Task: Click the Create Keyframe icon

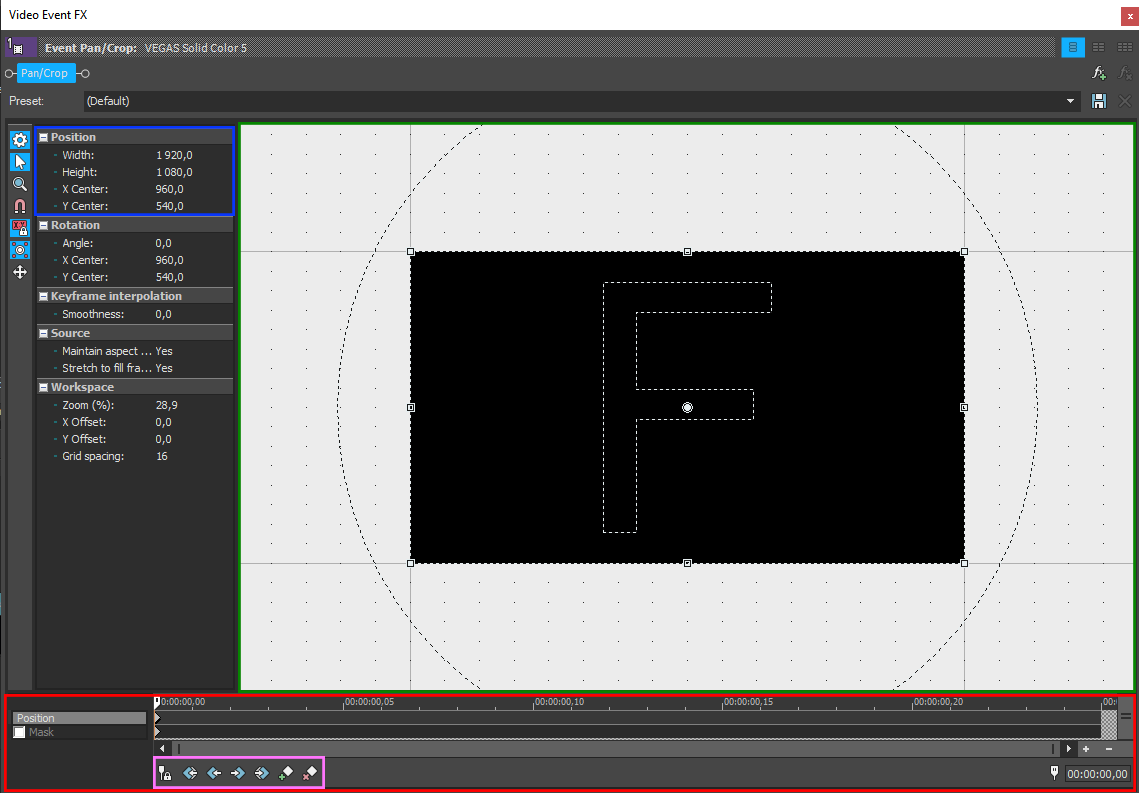Action: 286,773
